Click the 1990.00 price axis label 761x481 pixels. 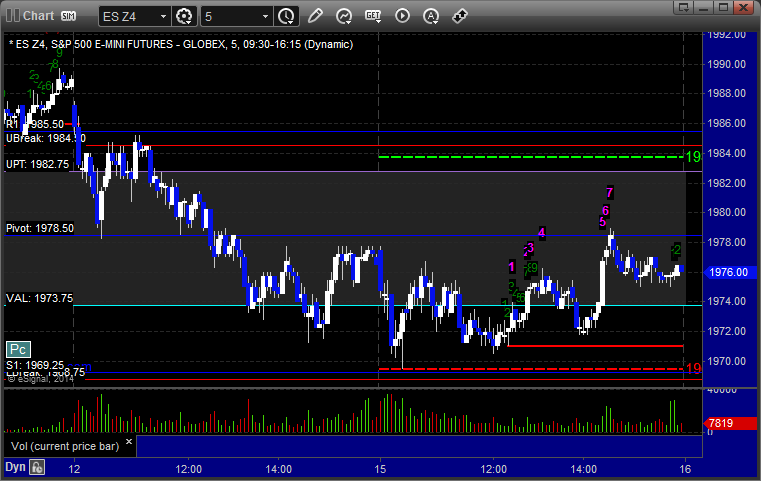[727, 64]
